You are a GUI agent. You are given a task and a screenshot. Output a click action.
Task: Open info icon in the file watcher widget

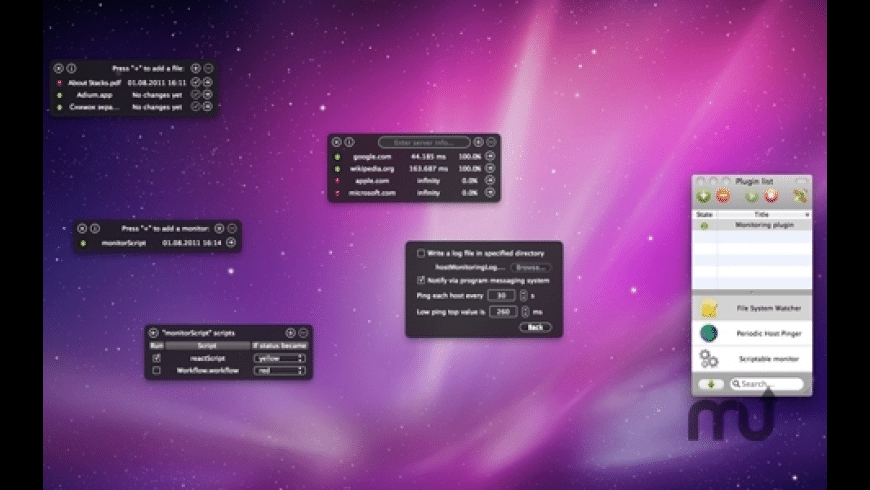coord(72,68)
